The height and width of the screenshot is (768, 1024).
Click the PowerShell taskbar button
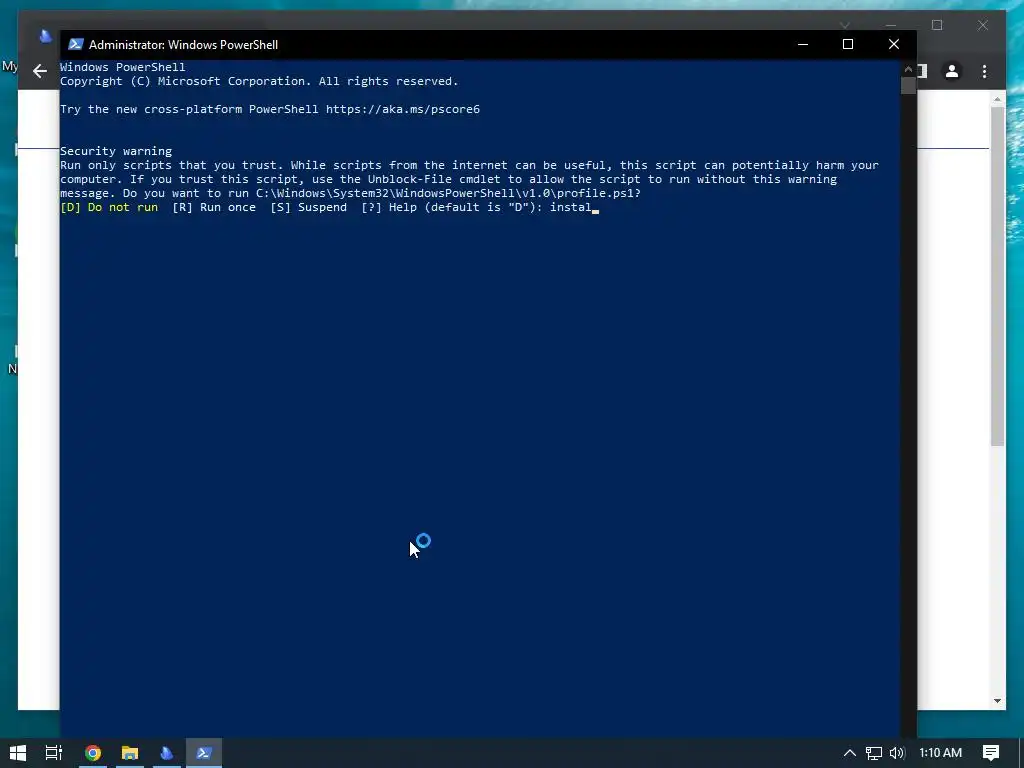coord(204,753)
